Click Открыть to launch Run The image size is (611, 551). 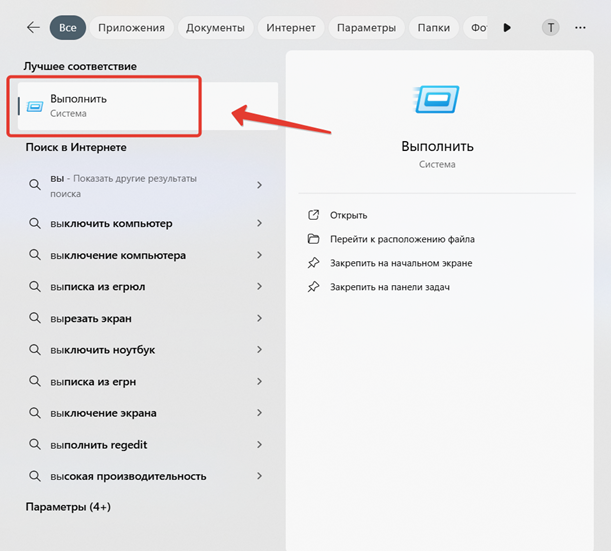pos(349,215)
